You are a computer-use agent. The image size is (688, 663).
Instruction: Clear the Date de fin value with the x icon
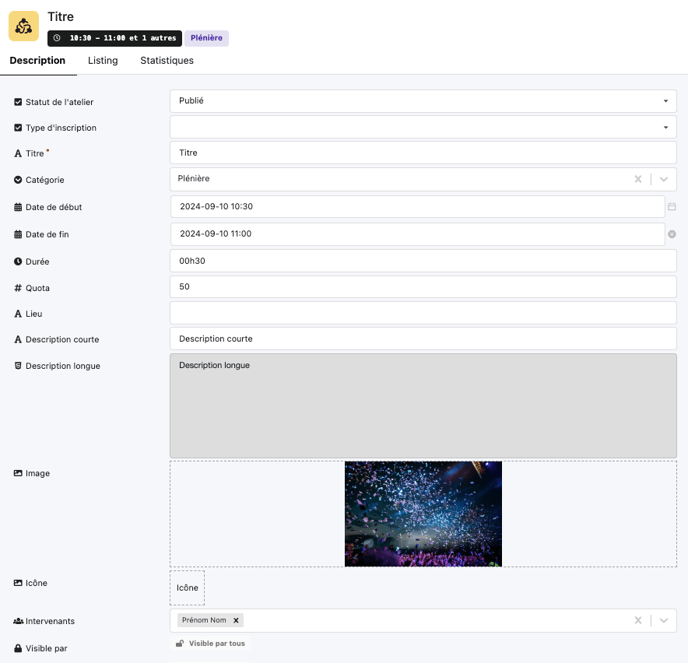point(672,234)
